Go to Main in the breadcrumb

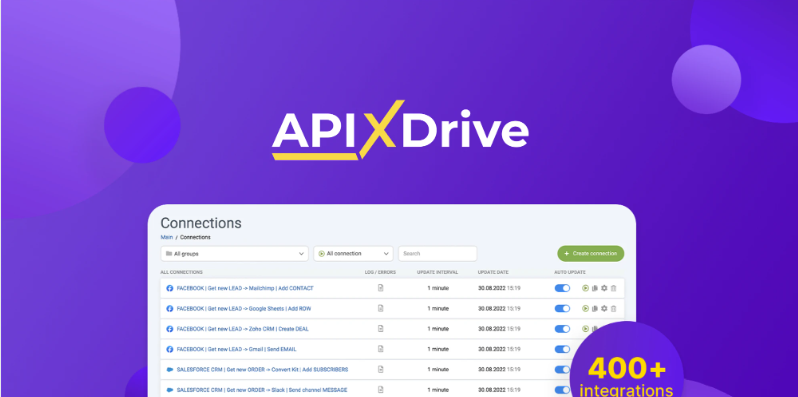point(166,237)
